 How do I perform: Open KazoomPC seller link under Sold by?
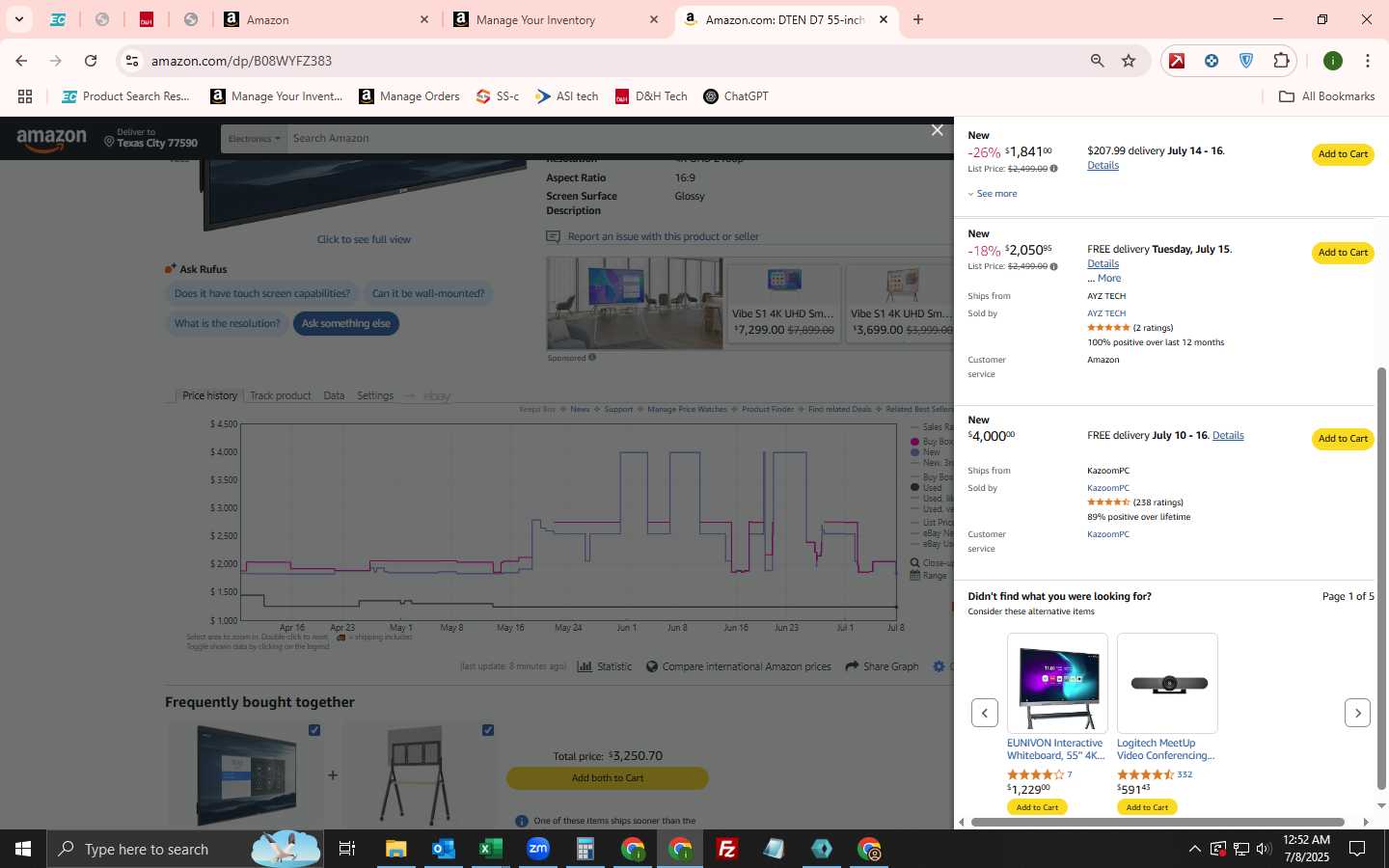click(1108, 488)
